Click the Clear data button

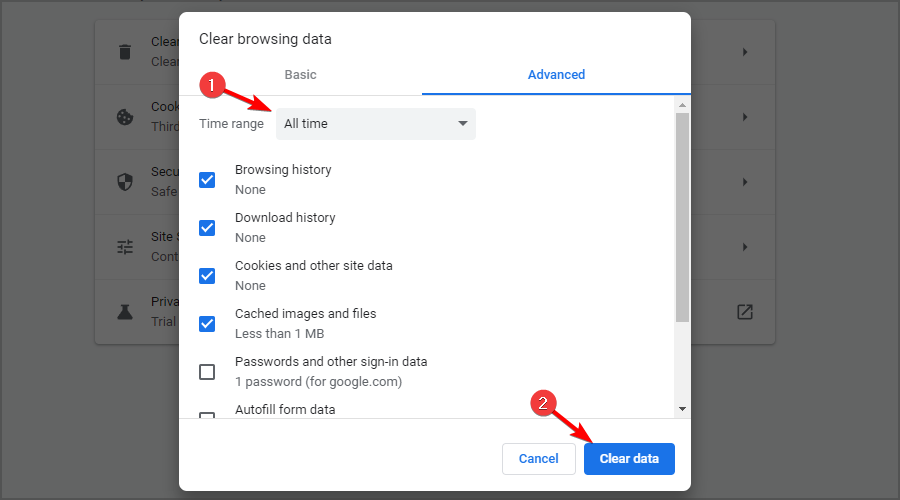629,459
